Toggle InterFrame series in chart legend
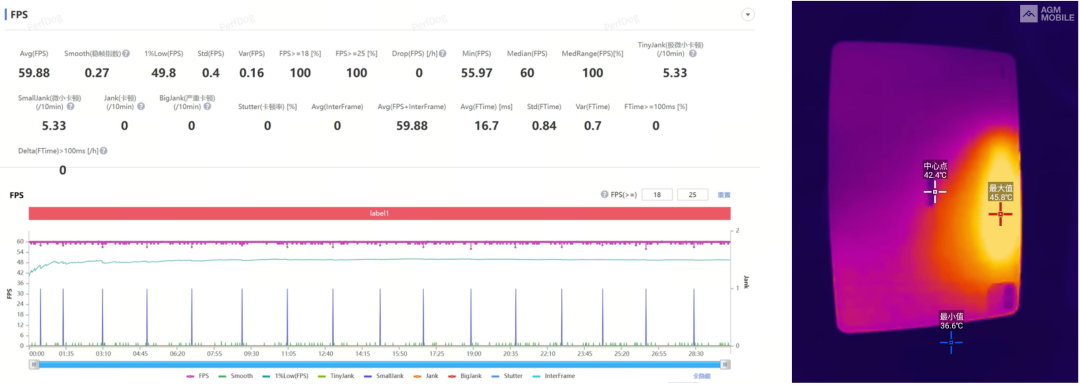1080x385 pixels. (x=554, y=376)
